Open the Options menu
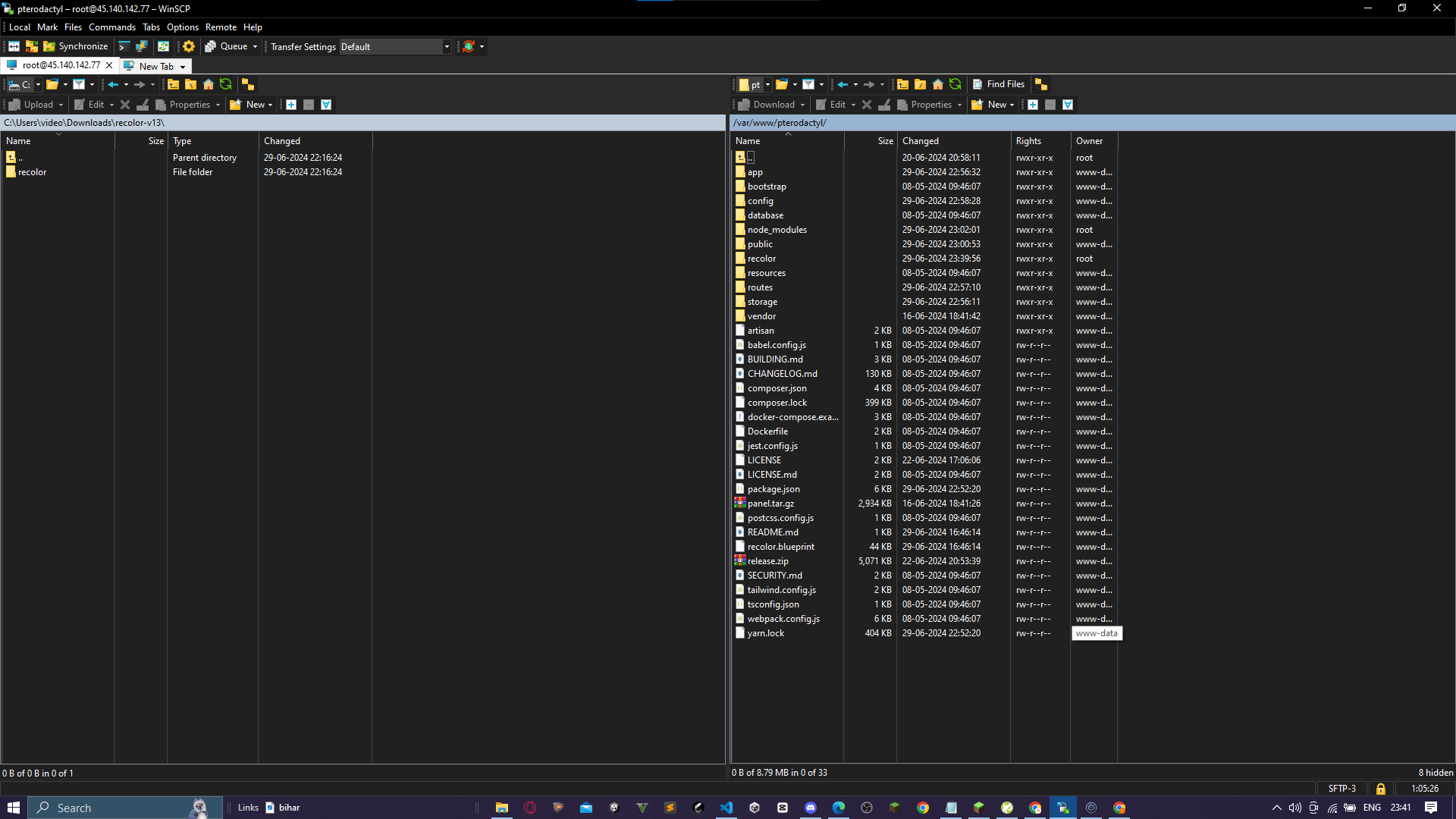Image resolution: width=1456 pixels, height=819 pixels. (x=183, y=27)
